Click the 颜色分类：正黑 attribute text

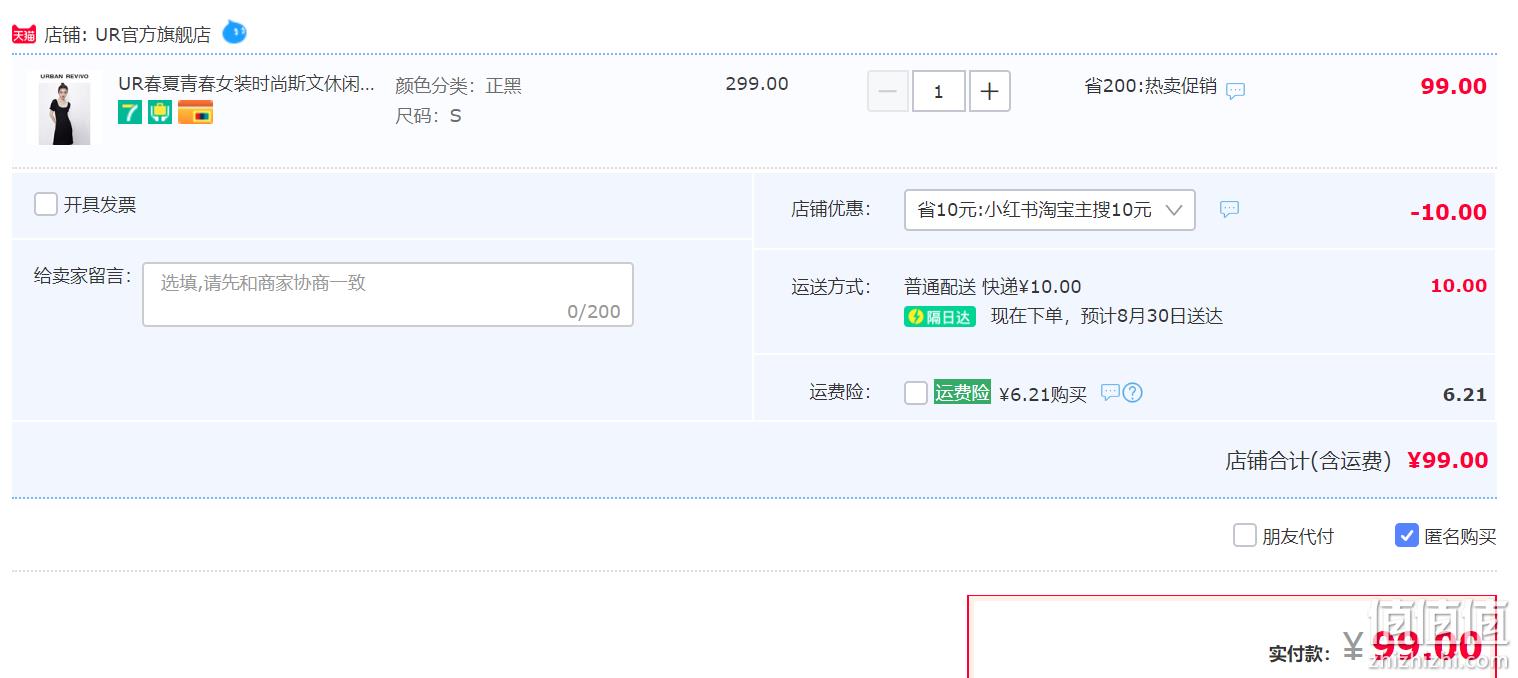pos(459,86)
